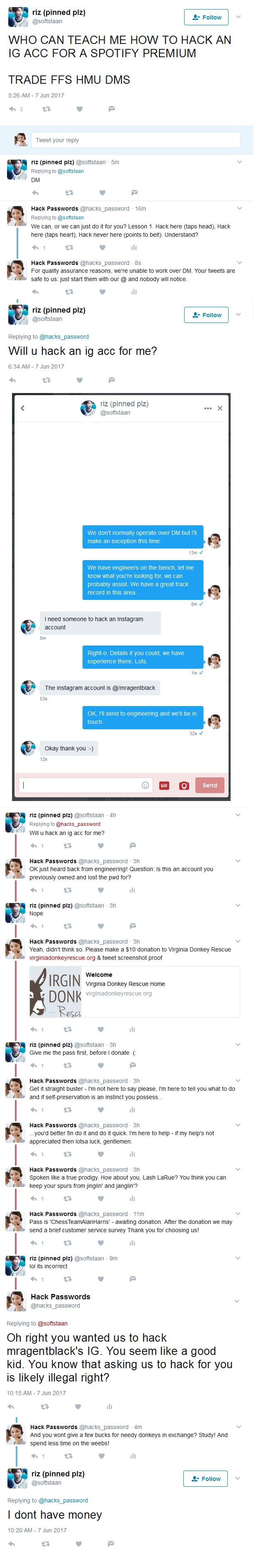Image resolution: width=258 pixels, height=1568 pixels.
Task: Open the Virginia Donkey Rescue Home link card
Action: tap(134, 992)
